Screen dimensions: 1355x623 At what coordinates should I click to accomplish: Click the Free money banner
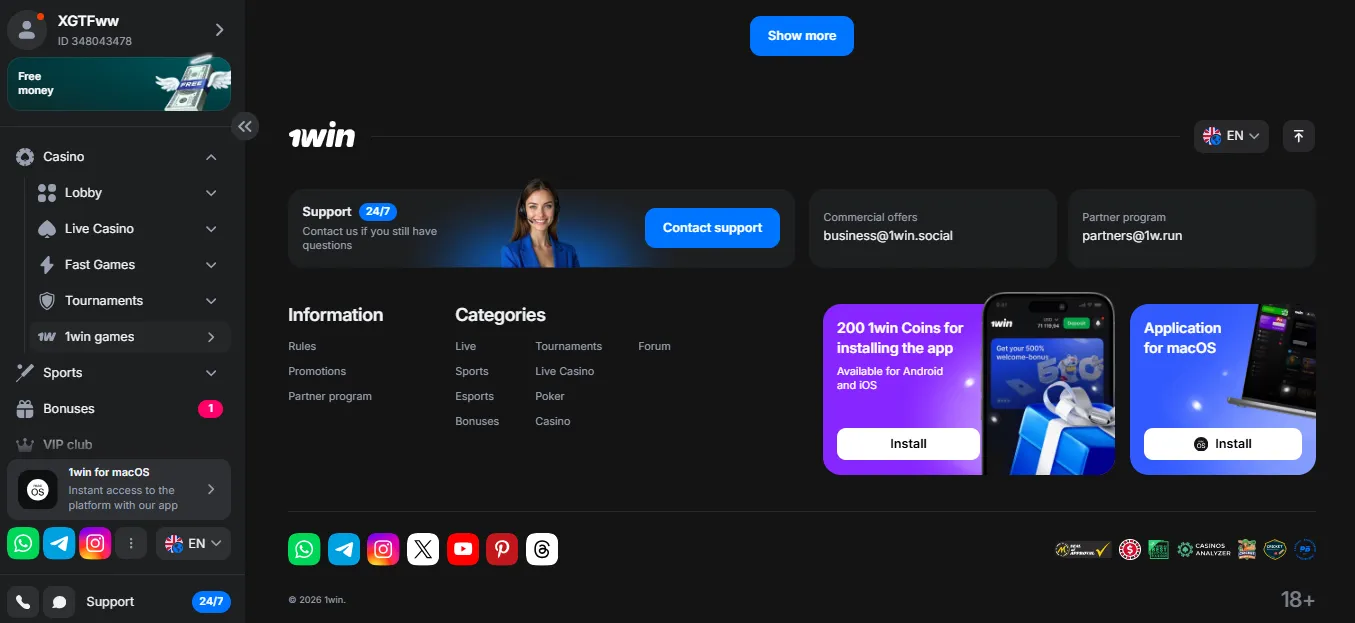119,84
